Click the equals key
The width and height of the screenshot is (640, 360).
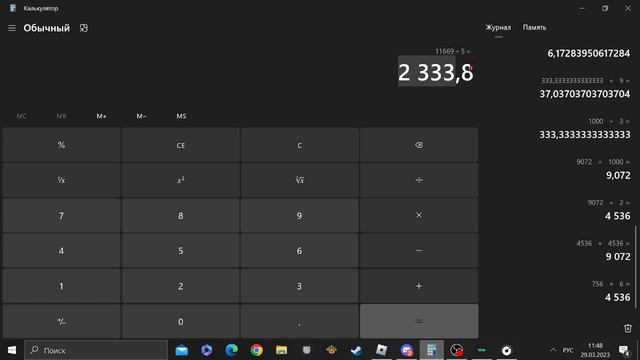pyautogui.click(x=419, y=321)
